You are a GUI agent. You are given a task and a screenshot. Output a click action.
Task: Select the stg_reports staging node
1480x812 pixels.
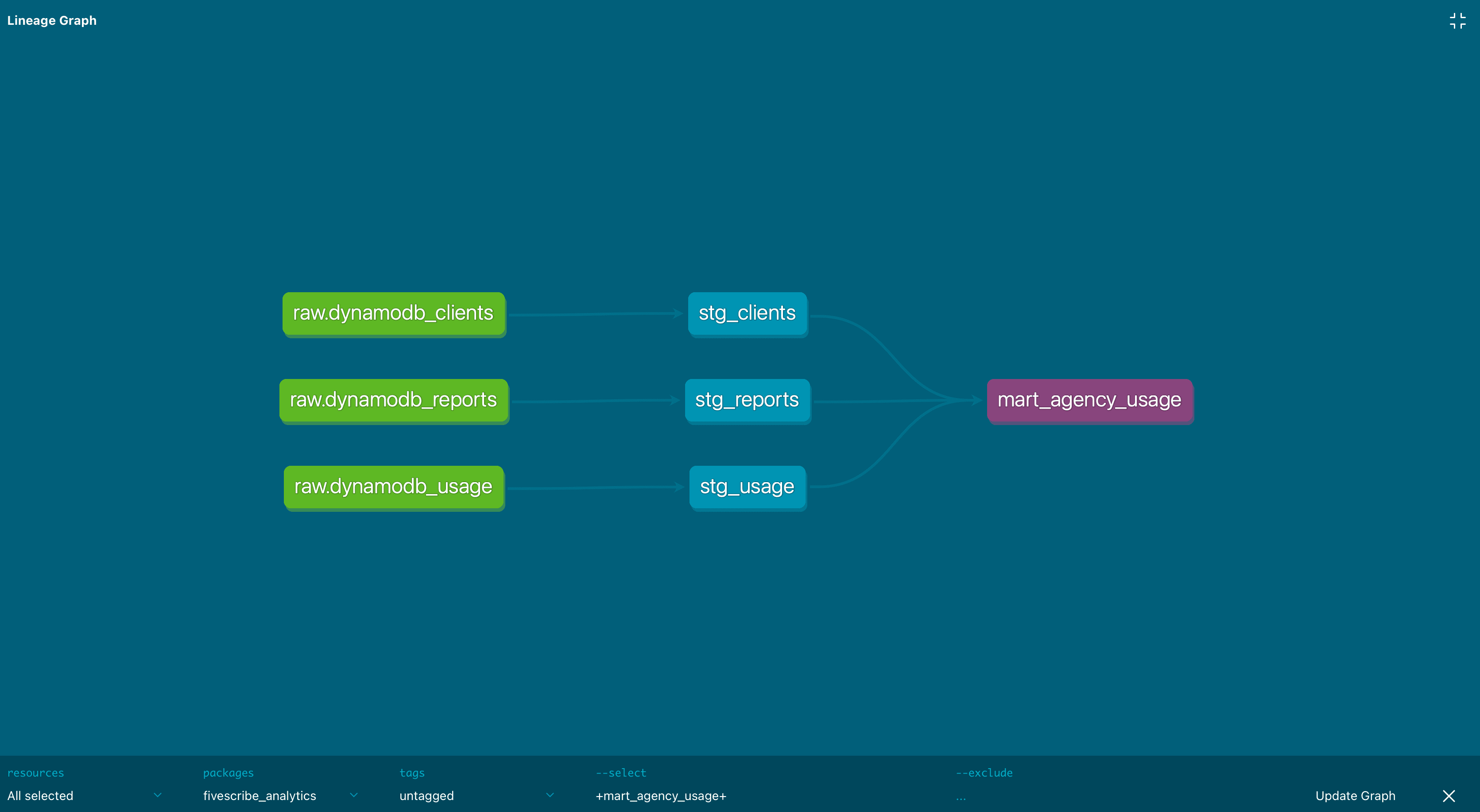(x=747, y=400)
